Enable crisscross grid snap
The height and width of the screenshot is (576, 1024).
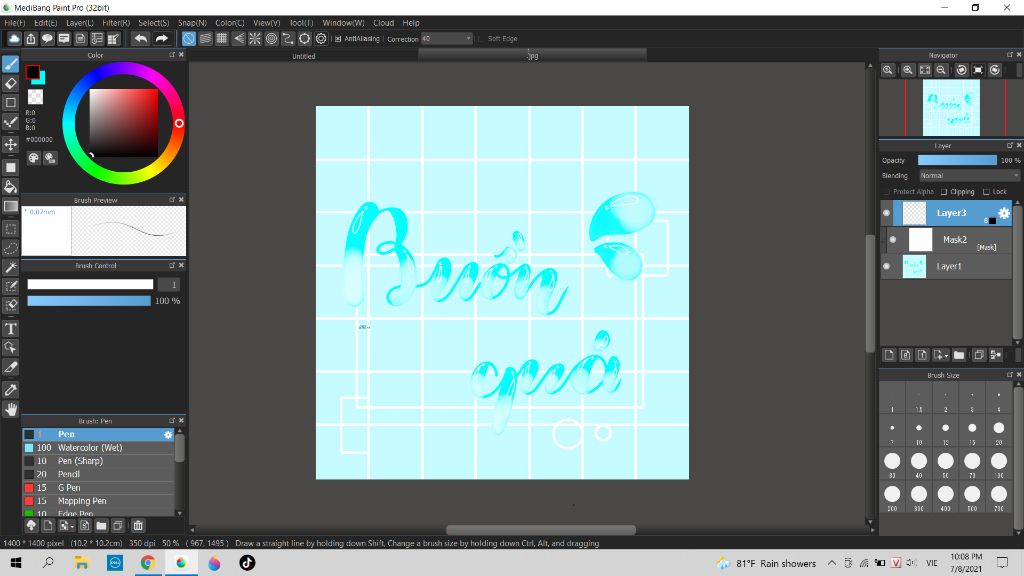pyautogui.click(x=221, y=39)
